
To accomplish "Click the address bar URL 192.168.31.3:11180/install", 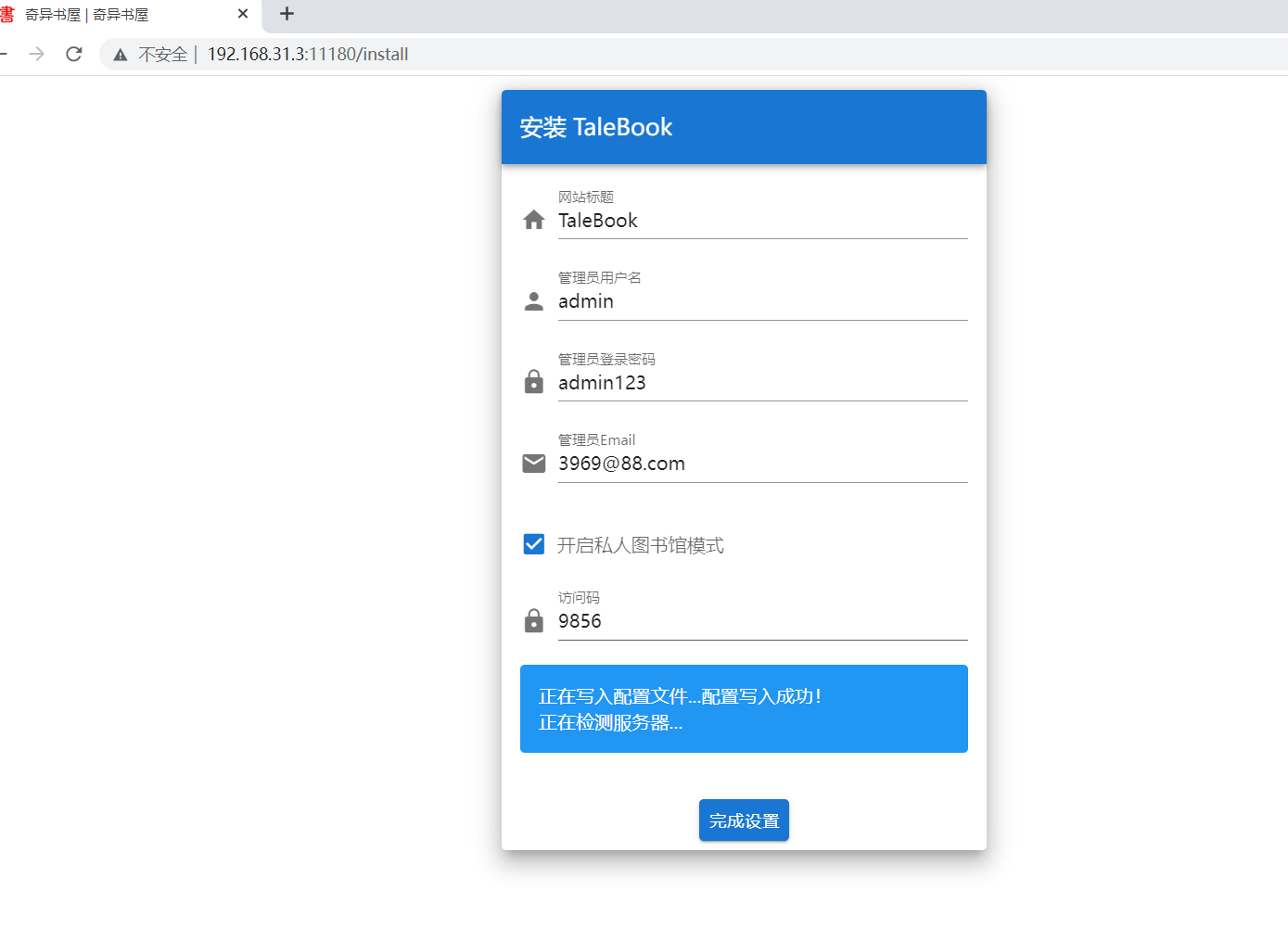I will 308,55.
